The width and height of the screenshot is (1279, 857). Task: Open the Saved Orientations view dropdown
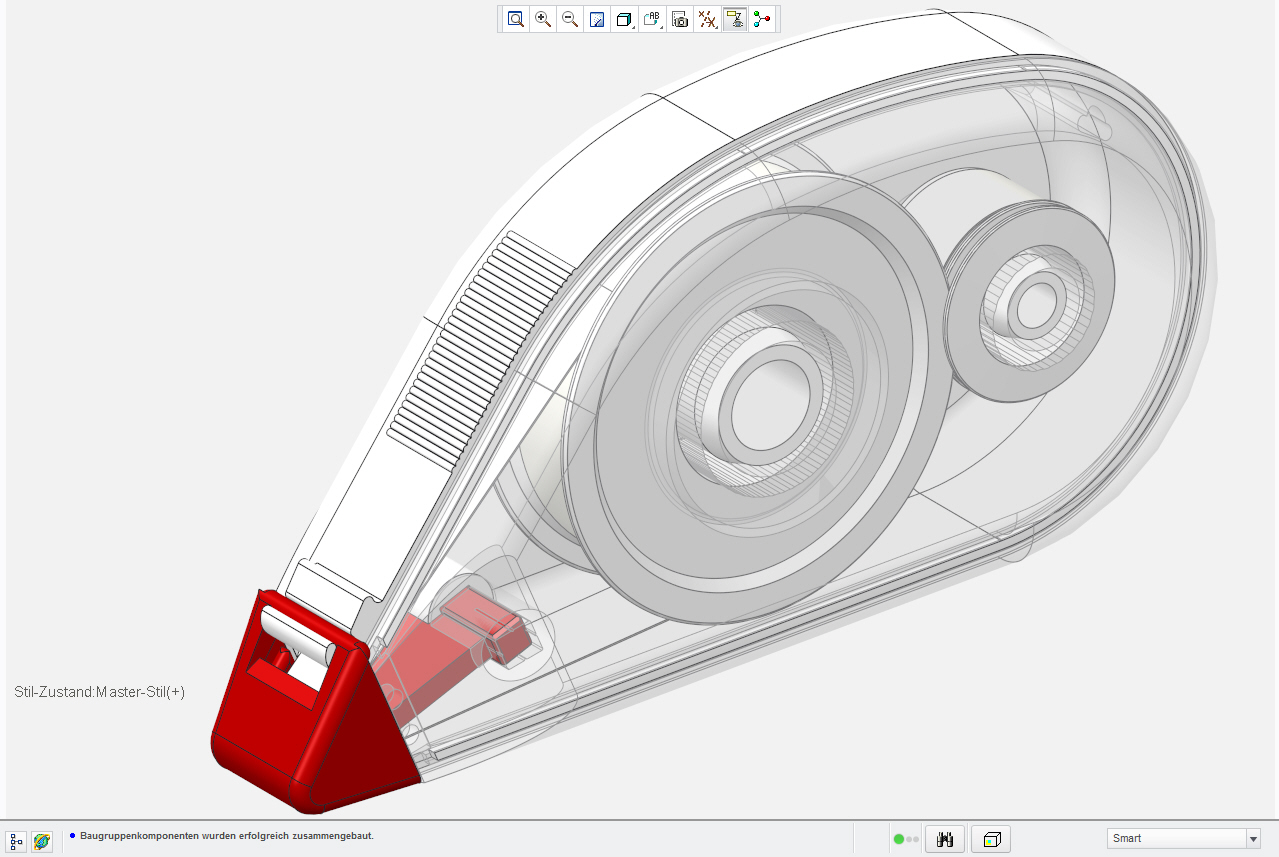coord(653,19)
